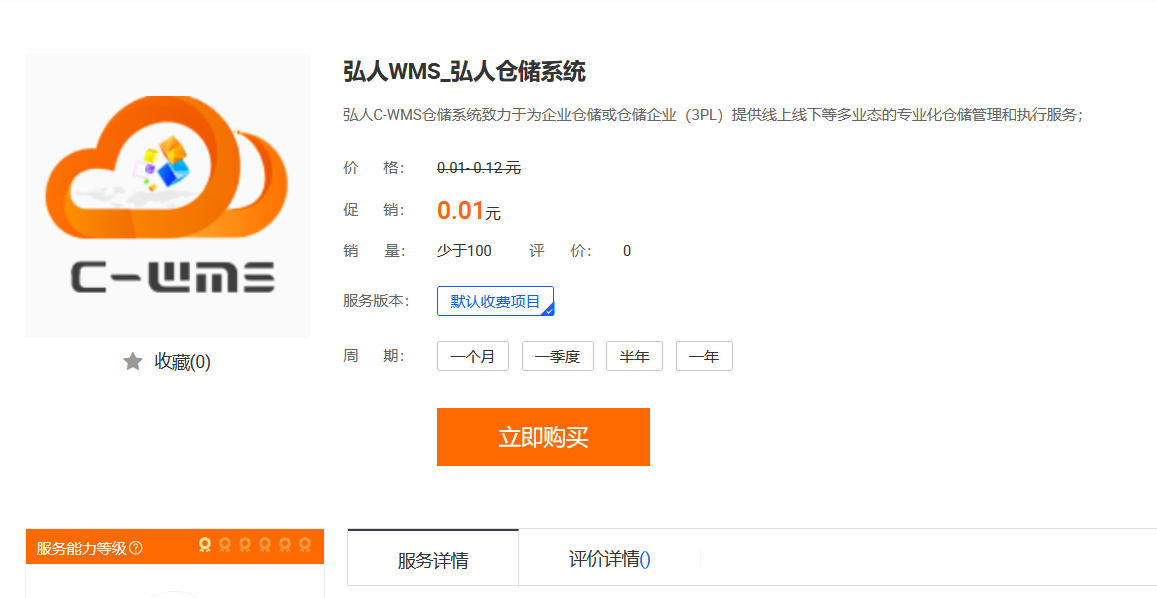Click the 少于100 sales volume text
The width and height of the screenshot is (1157, 598).
(464, 251)
